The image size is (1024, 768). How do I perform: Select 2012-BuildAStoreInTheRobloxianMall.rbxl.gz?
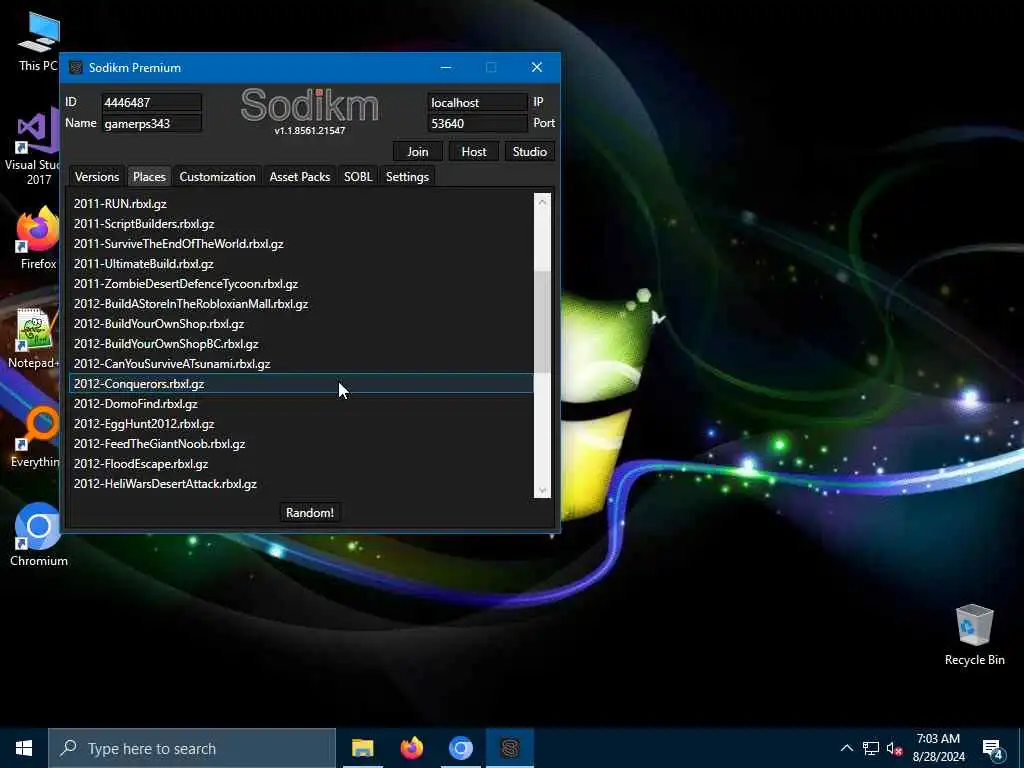point(301,304)
